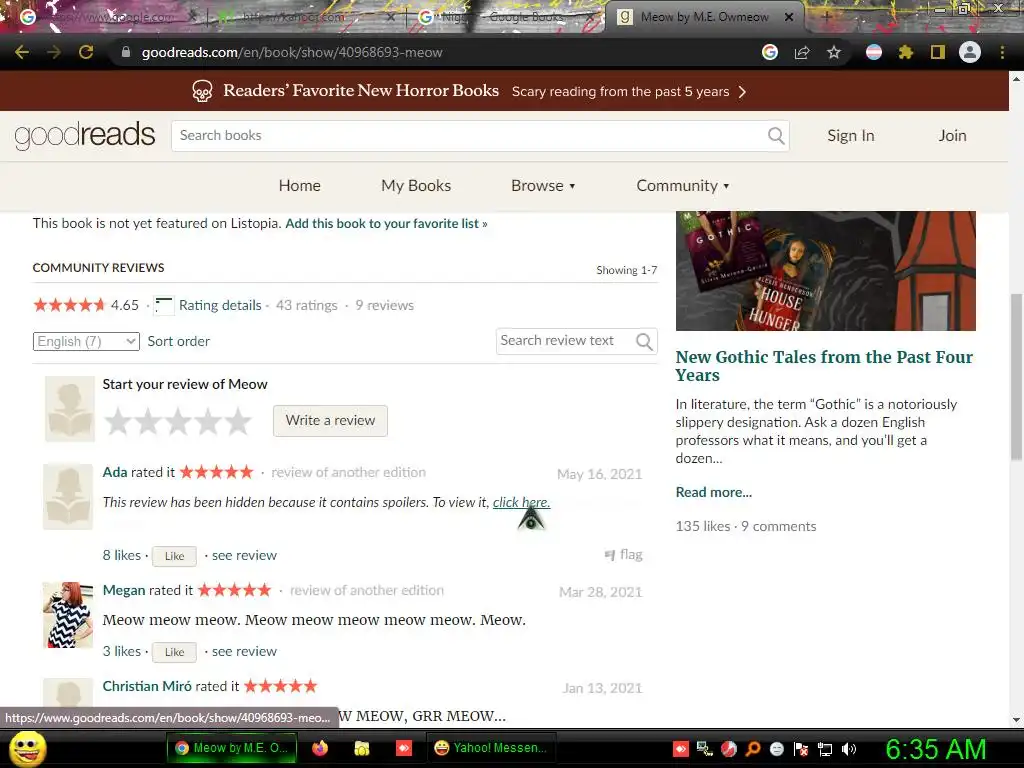Open the Sort order options
This screenshot has width=1024, height=768.
pyautogui.click(x=178, y=342)
